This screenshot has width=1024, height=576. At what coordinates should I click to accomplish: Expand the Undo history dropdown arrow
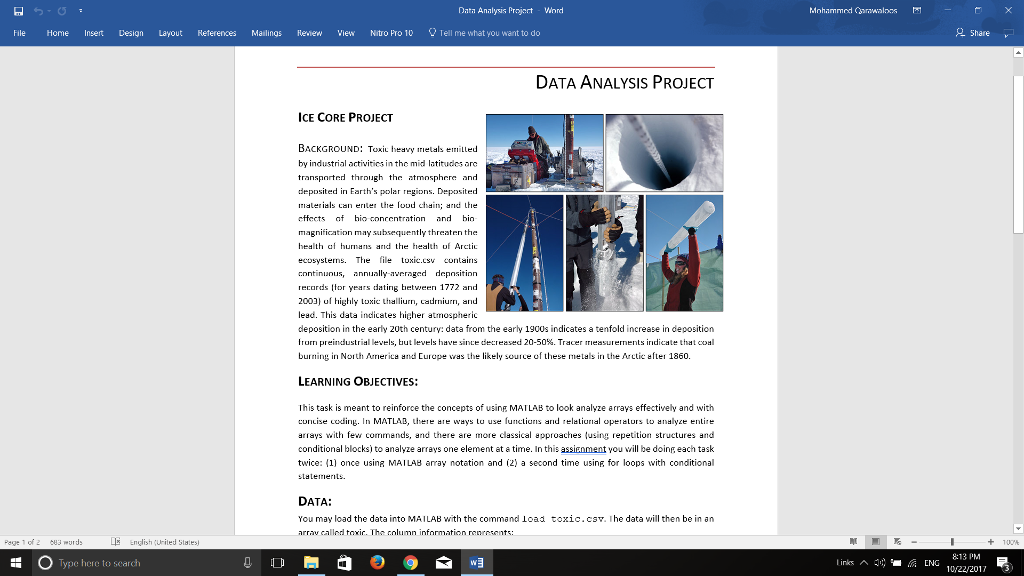point(49,10)
